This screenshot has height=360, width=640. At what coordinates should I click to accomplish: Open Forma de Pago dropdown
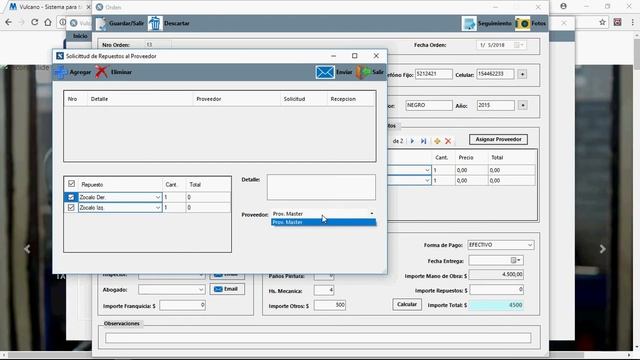(529, 245)
